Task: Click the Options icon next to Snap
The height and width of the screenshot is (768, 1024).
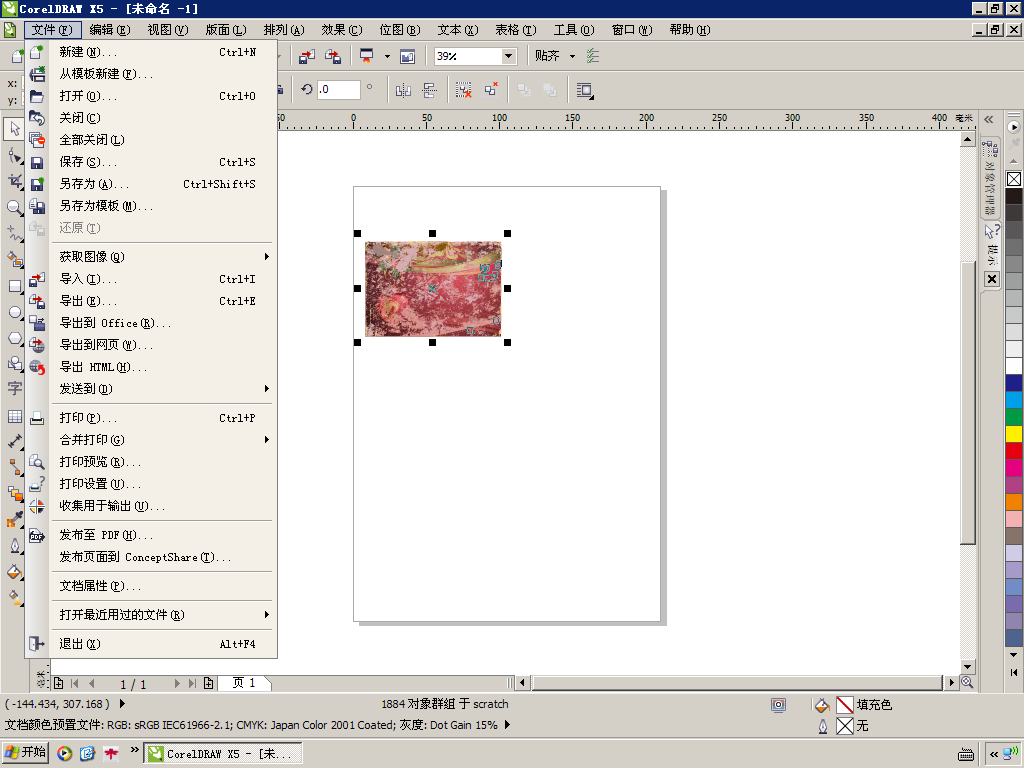Action: (593, 56)
